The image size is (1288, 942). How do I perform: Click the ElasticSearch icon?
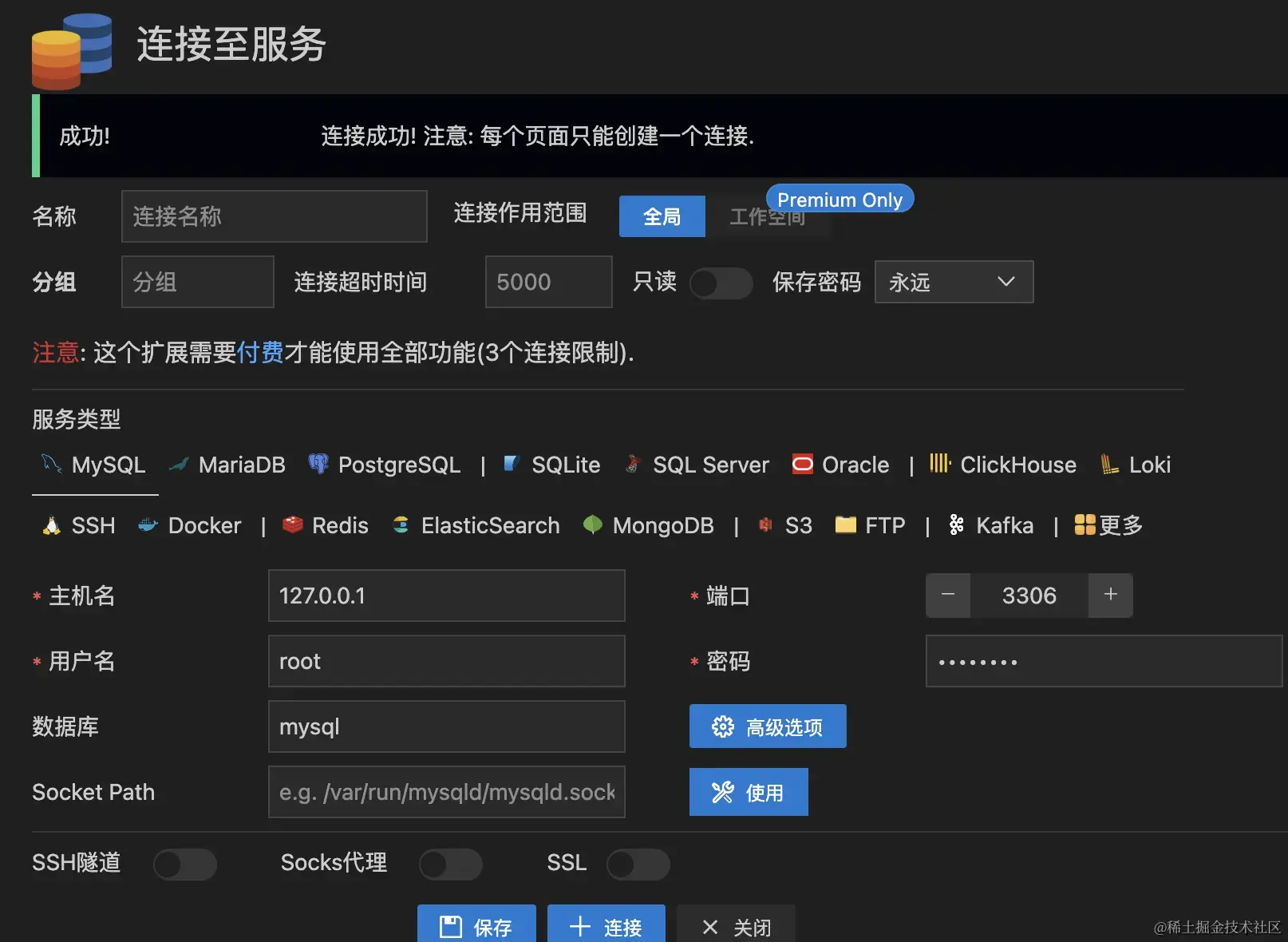click(x=401, y=524)
